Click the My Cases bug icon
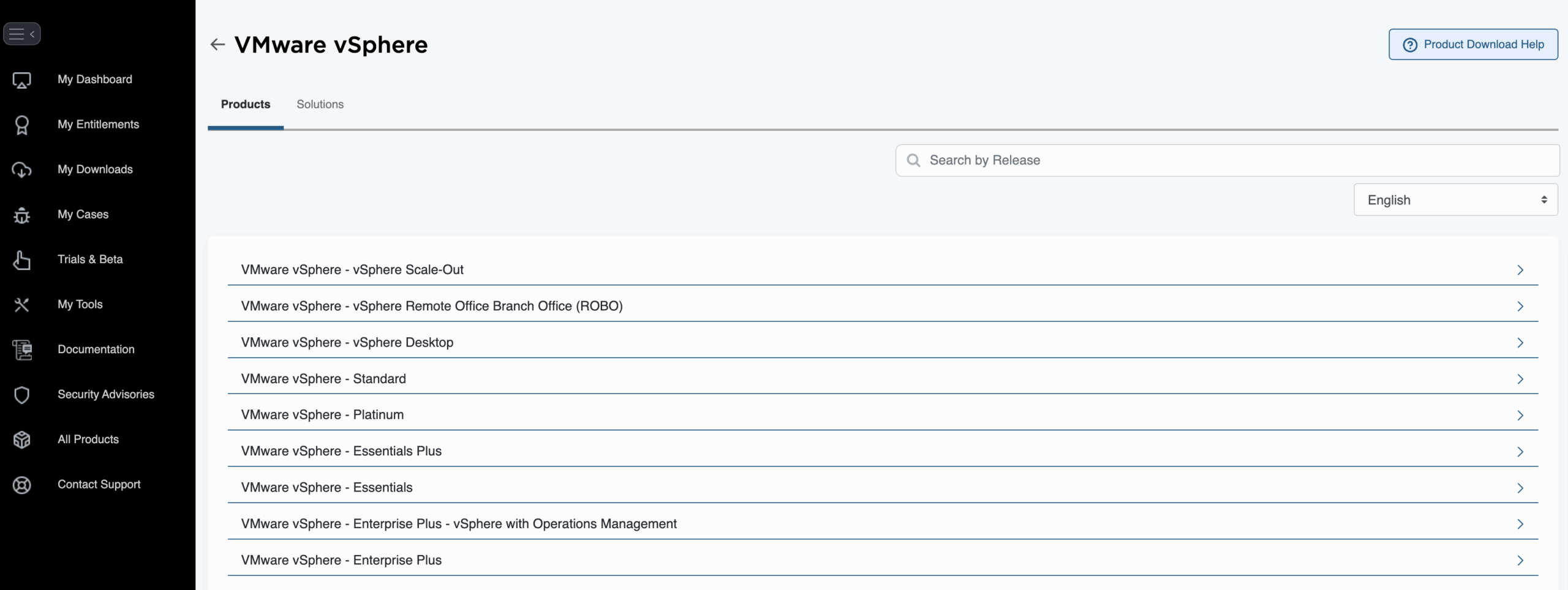1568x590 pixels. pos(22,214)
